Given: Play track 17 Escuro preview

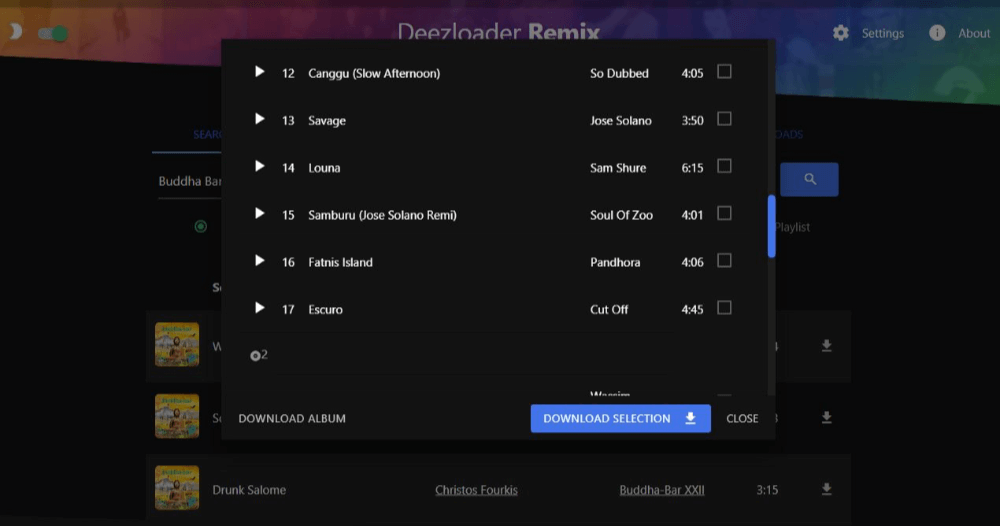Looking at the screenshot, I should pyautogui.click(x=260, y=307).
